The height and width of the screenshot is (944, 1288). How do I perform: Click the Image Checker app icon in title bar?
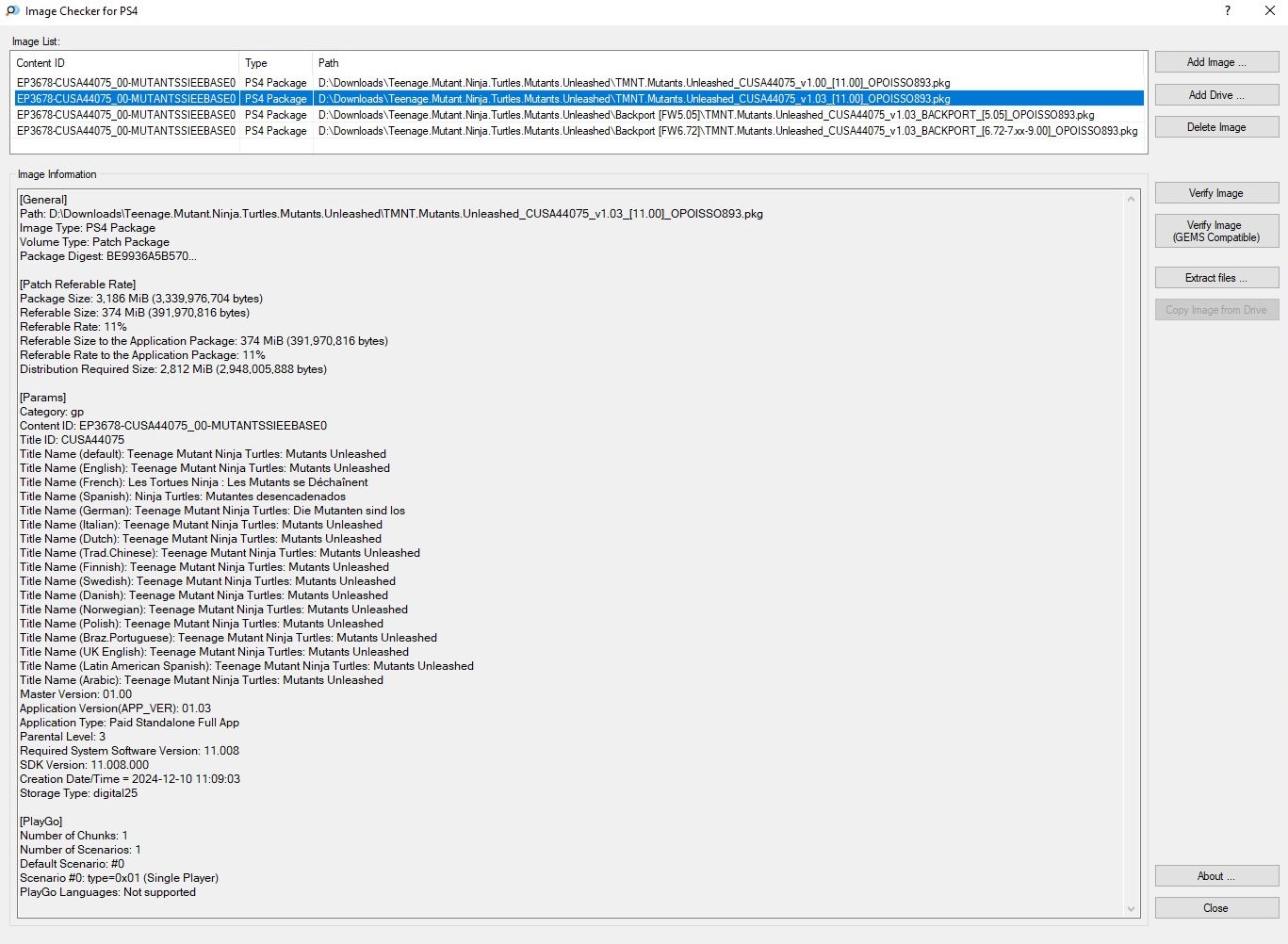12,11
